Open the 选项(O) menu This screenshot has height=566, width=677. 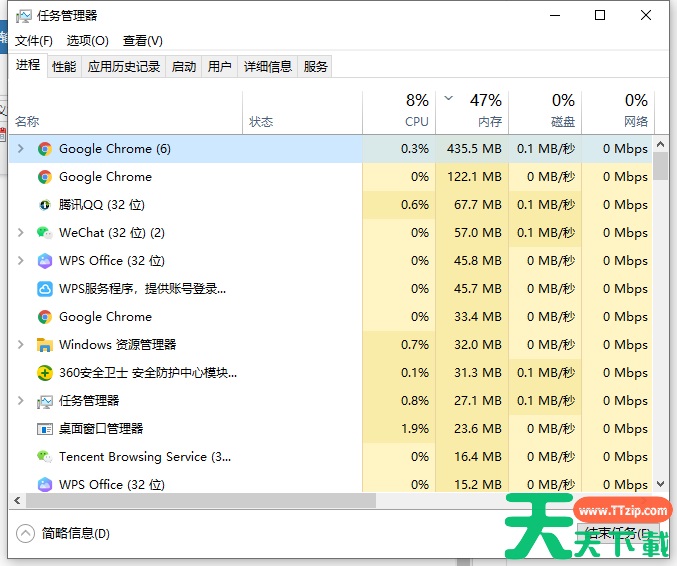click(x=88, y=41)
